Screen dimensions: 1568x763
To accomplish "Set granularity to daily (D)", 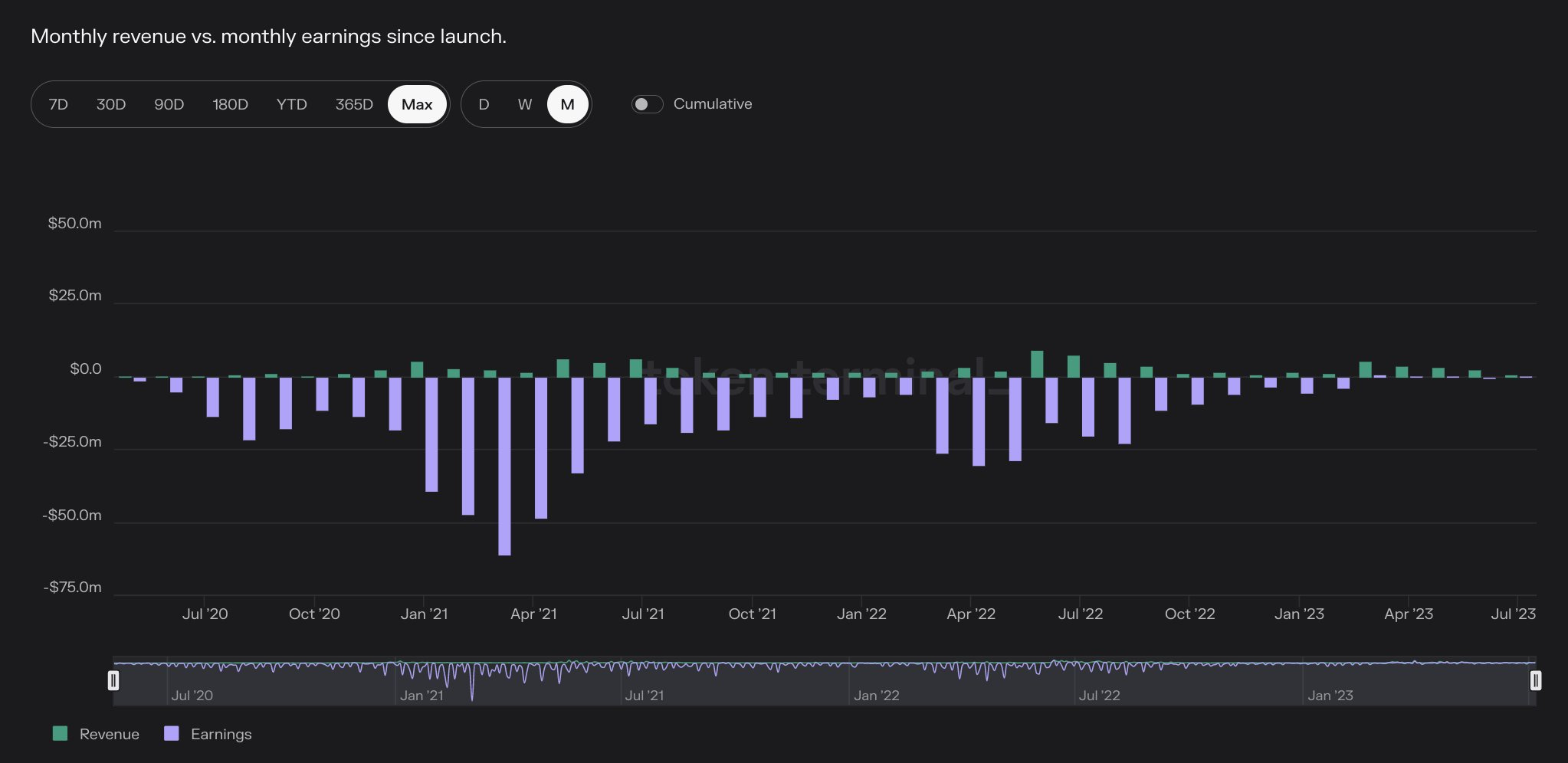I will pyautogui.click(x=484, y=104).
